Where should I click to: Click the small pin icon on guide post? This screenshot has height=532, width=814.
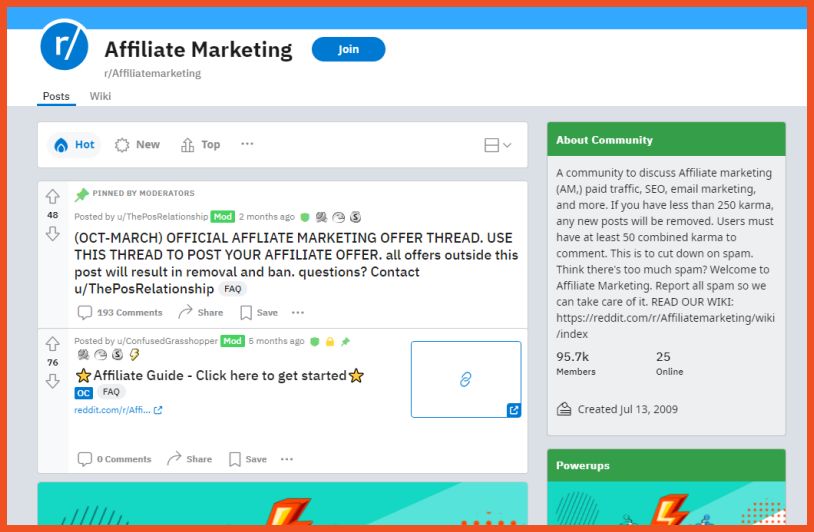click(345, 342)
